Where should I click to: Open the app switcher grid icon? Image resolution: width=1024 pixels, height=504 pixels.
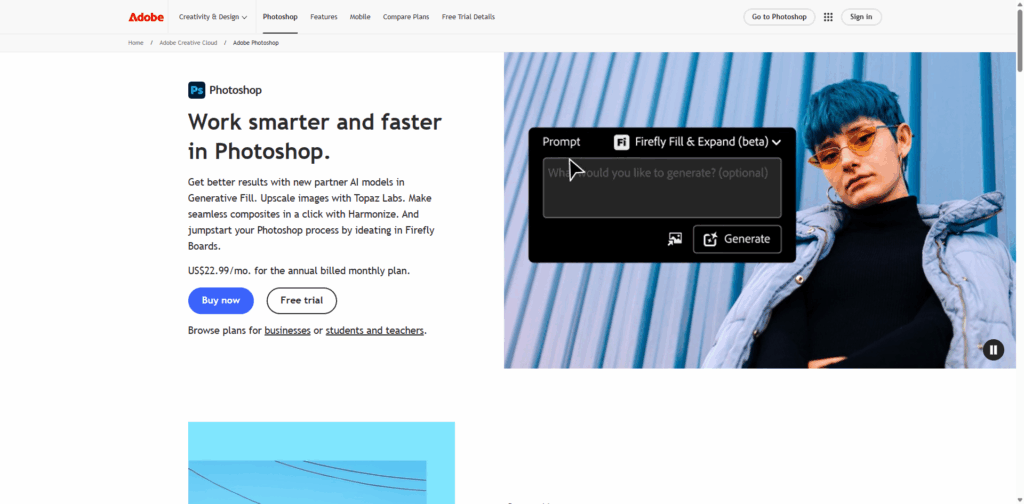[828, 17]
